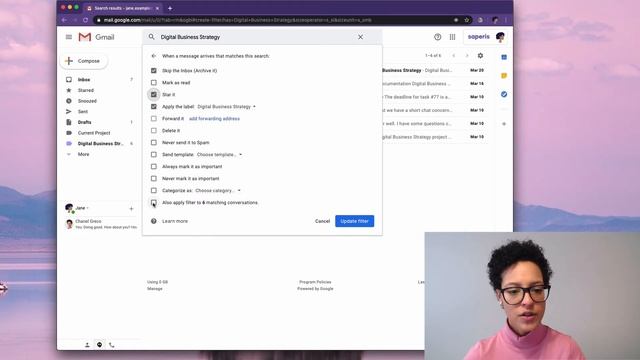The image size is (640, 360).
Task: Uncheck the Apply the label checkbox
Action: point(153,107)
